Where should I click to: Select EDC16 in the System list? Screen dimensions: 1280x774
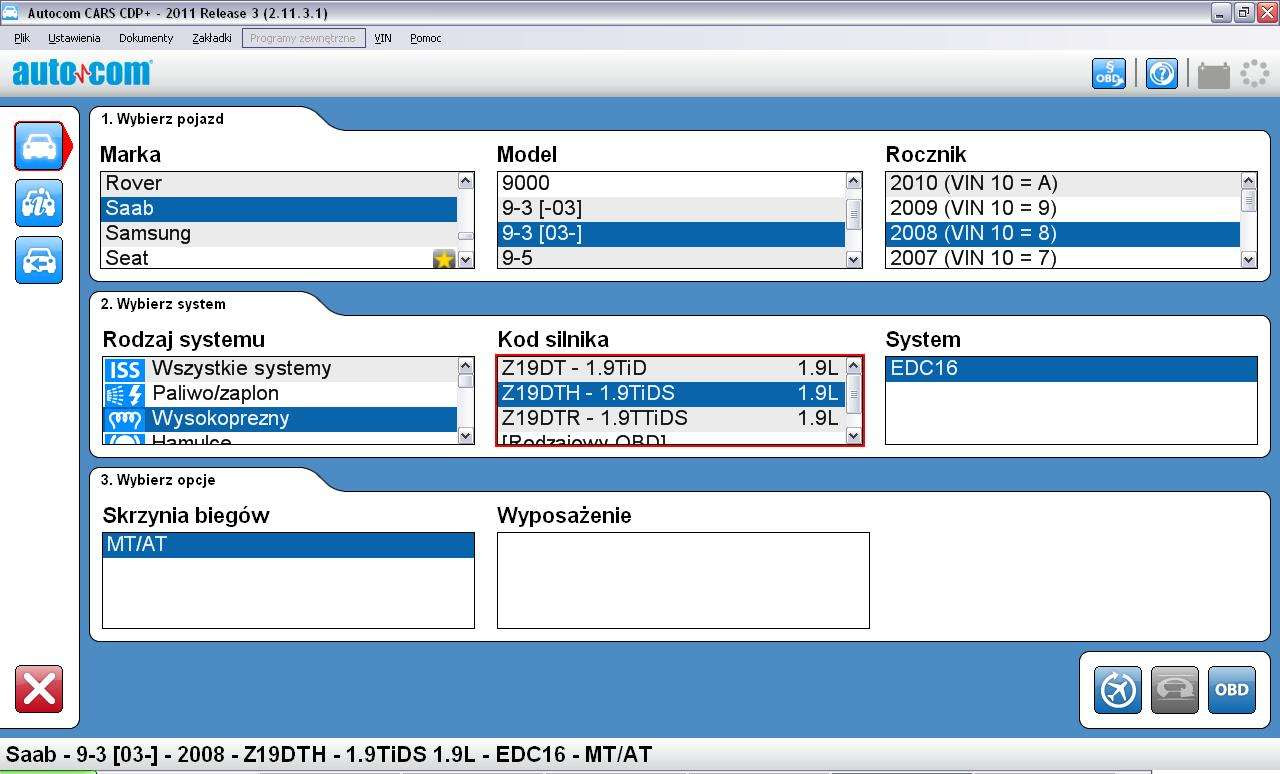pyautogui.click(x=1071, y=368)
